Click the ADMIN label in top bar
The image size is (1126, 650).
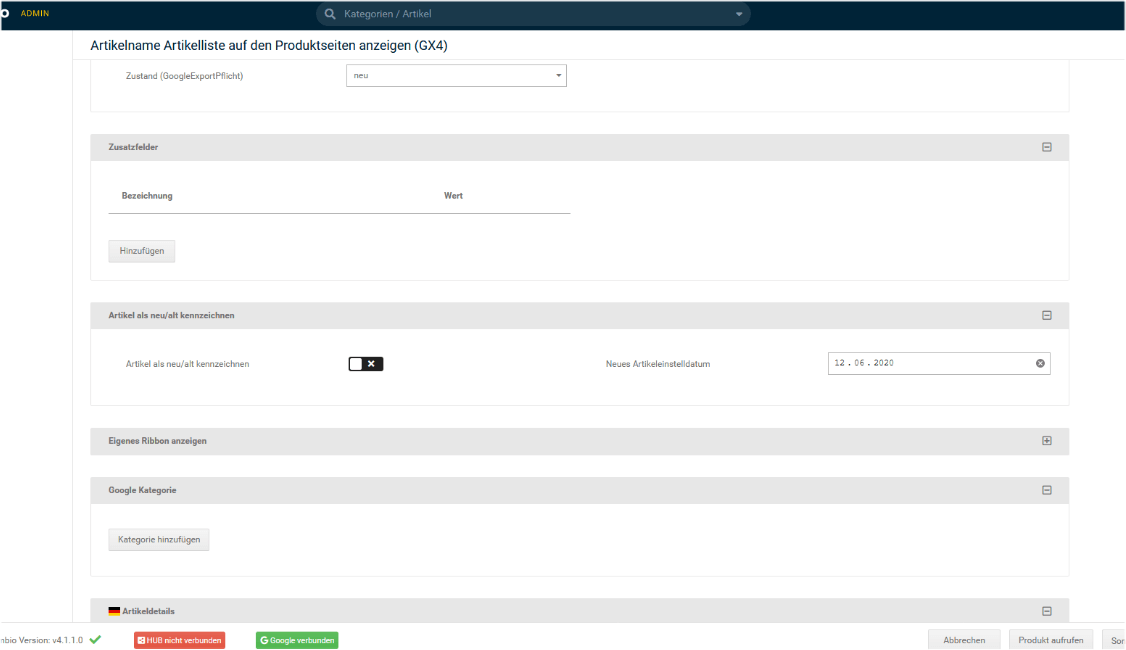pos(35,13)
